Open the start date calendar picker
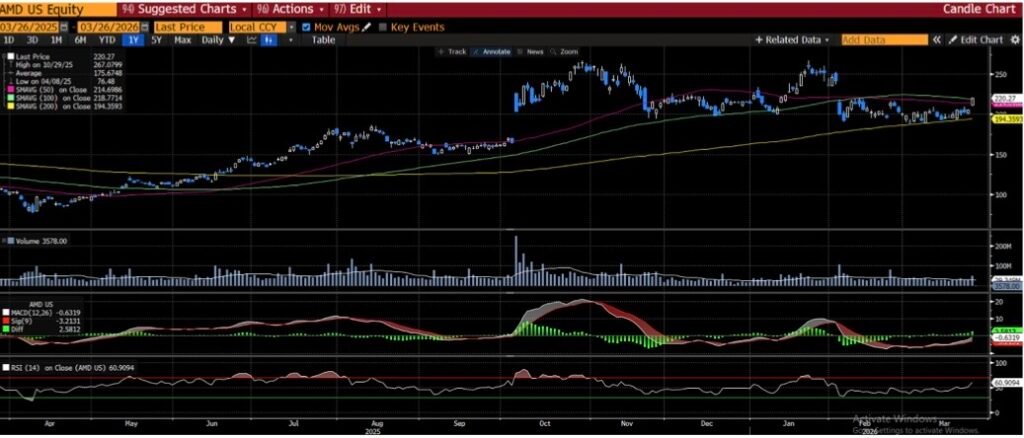The image size is (1024, 438). (x=65, y=26)
